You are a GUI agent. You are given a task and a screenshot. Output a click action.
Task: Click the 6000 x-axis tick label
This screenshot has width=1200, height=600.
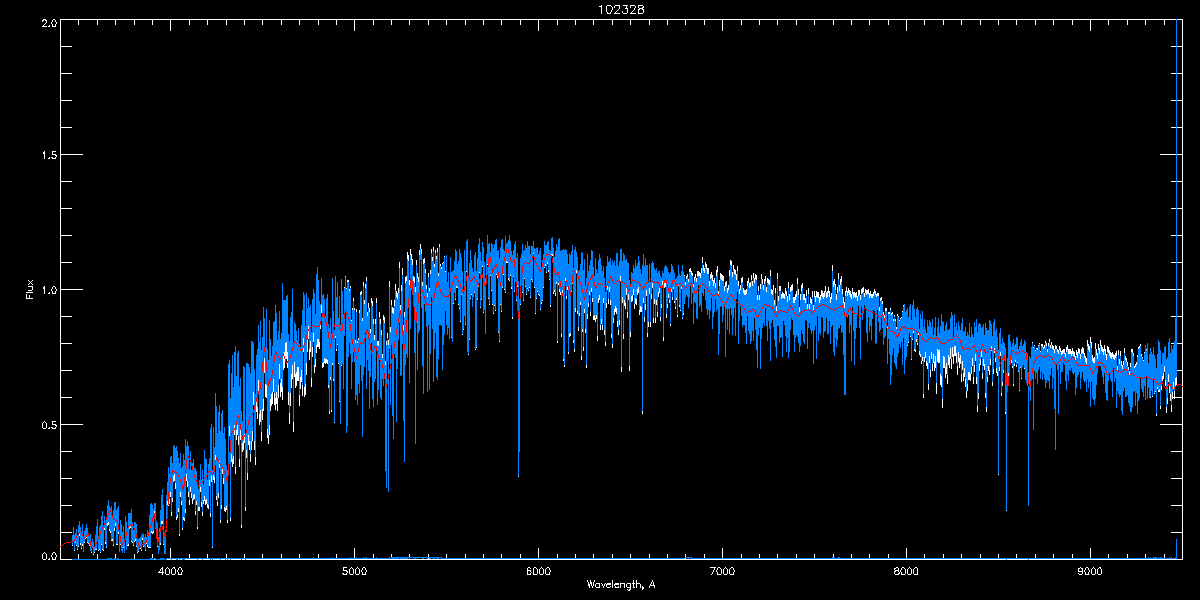(x=538, y=572)
